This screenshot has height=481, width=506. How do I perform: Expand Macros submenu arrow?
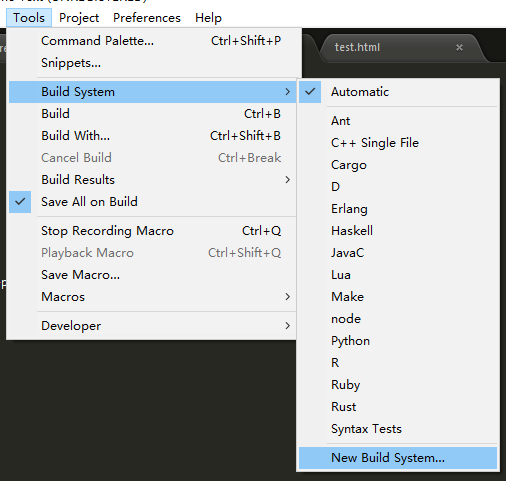pyautogui.click(x=288, y=297)
